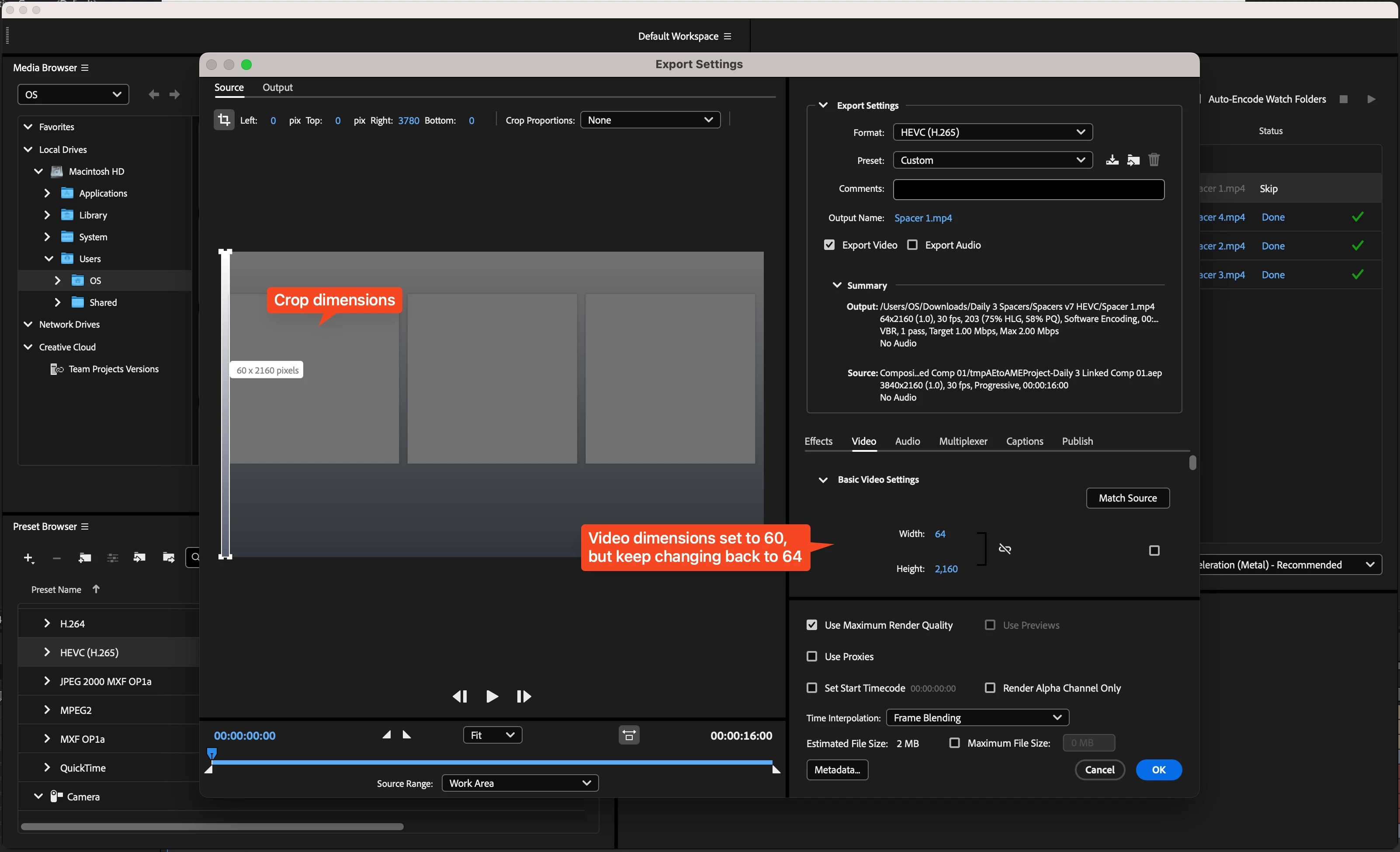Click the Spacer 1.mp4 output name link
The image size is (1400, 852).
point(923,218)
